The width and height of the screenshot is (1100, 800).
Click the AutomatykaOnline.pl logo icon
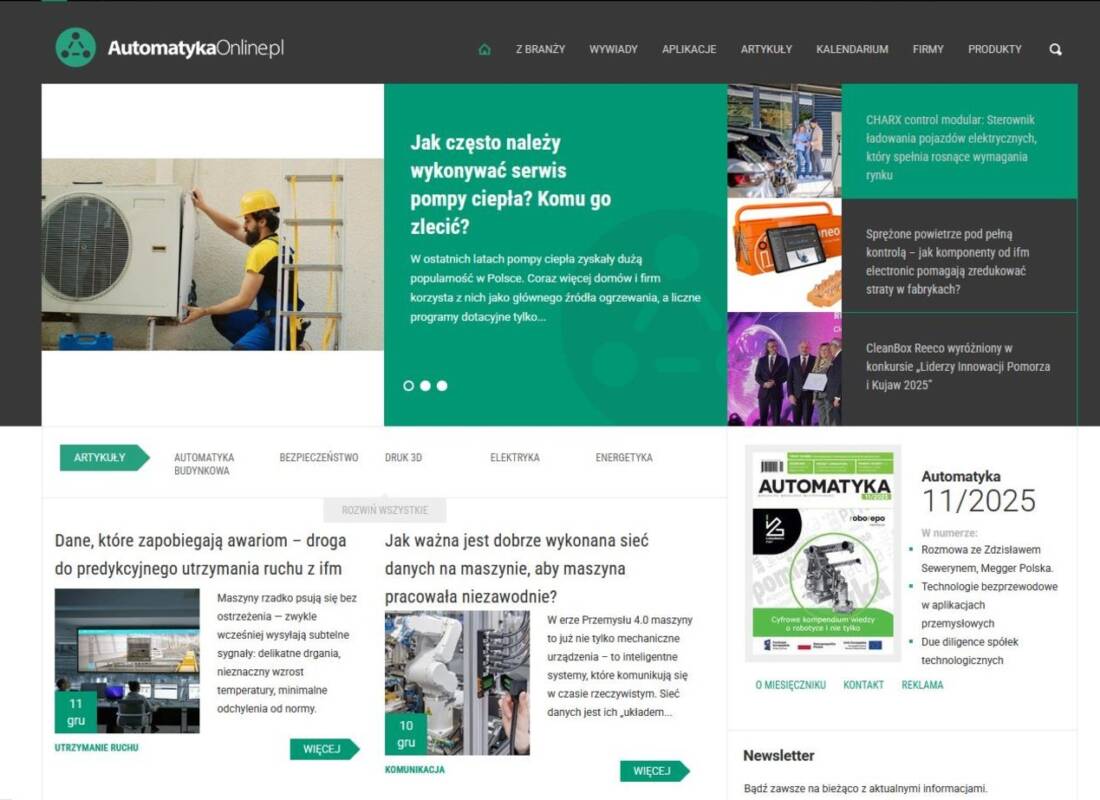click(x=76, y=48)
